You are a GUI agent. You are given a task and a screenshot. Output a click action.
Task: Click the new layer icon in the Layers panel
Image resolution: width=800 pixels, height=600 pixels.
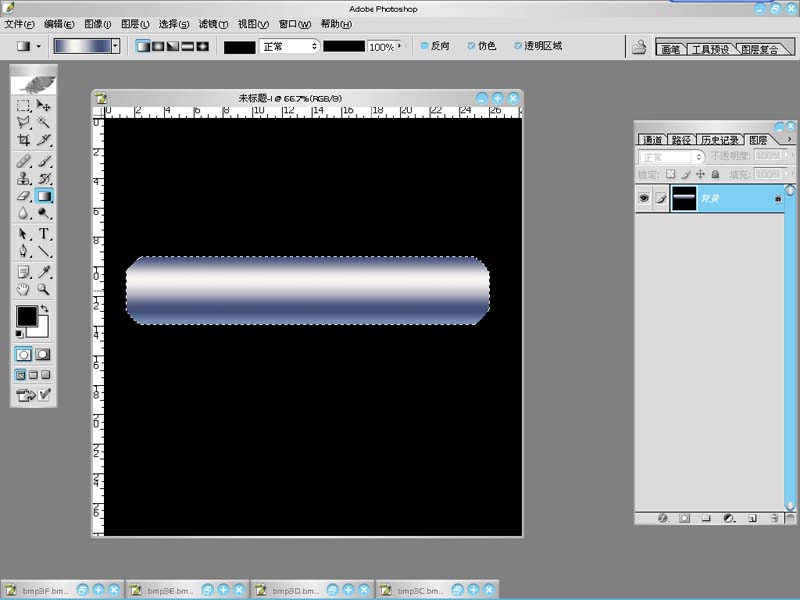pos(751,518)
